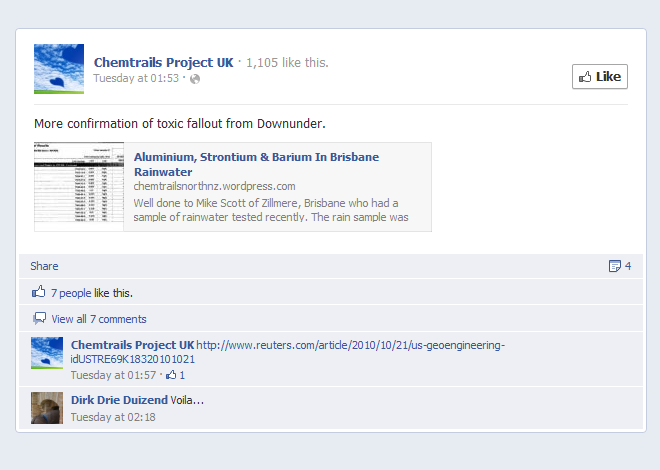Click Dirk Drie Duizend commenter name
The width and height of the screenshot is (660, 470).
pos(119,400)
